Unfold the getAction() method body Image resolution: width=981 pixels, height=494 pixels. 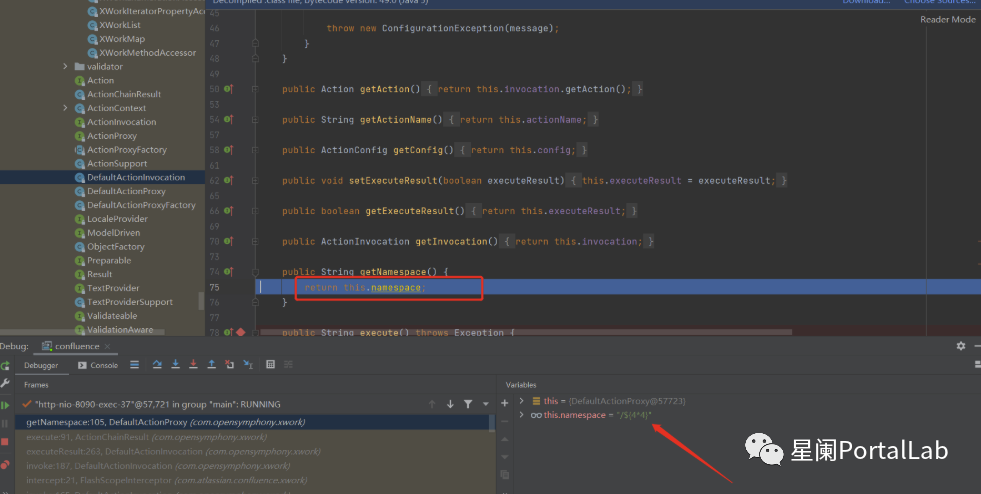coord(255,89)
